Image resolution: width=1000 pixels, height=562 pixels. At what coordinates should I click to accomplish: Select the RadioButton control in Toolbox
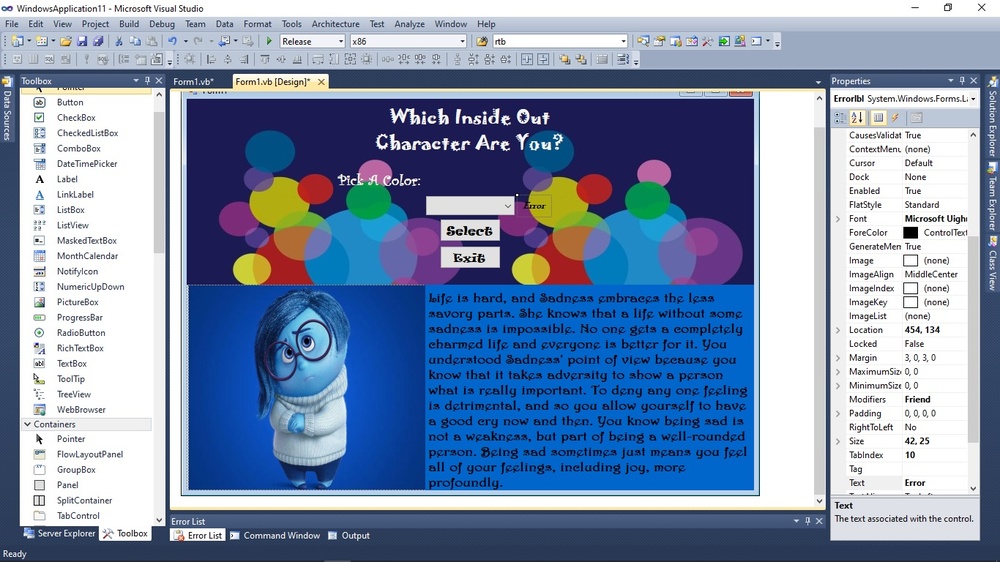click(x=80, y=333)
